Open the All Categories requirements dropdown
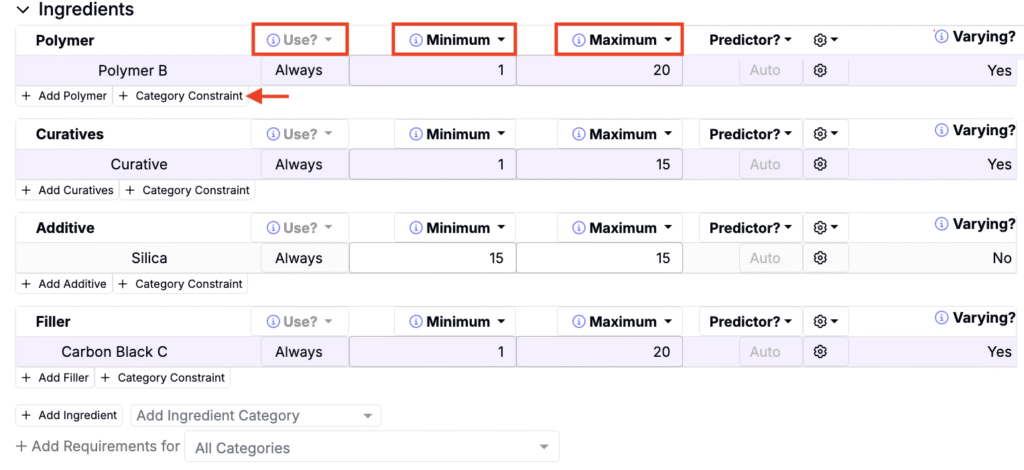The width and height of the screenshot is (1024, 470). tap(372, 447)
